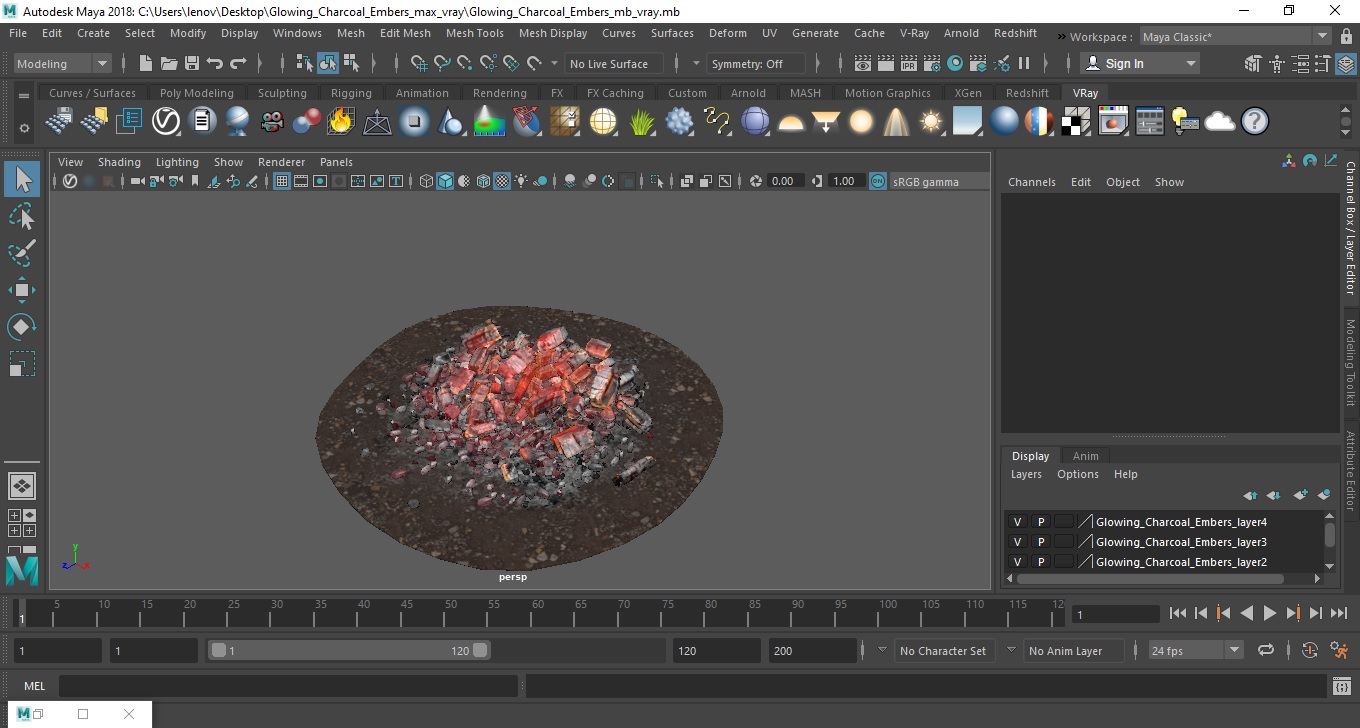Toggle wireframe shading in the viewport toolbar
This screenshot has height=728, width=1360.
(x=426, y=181)
